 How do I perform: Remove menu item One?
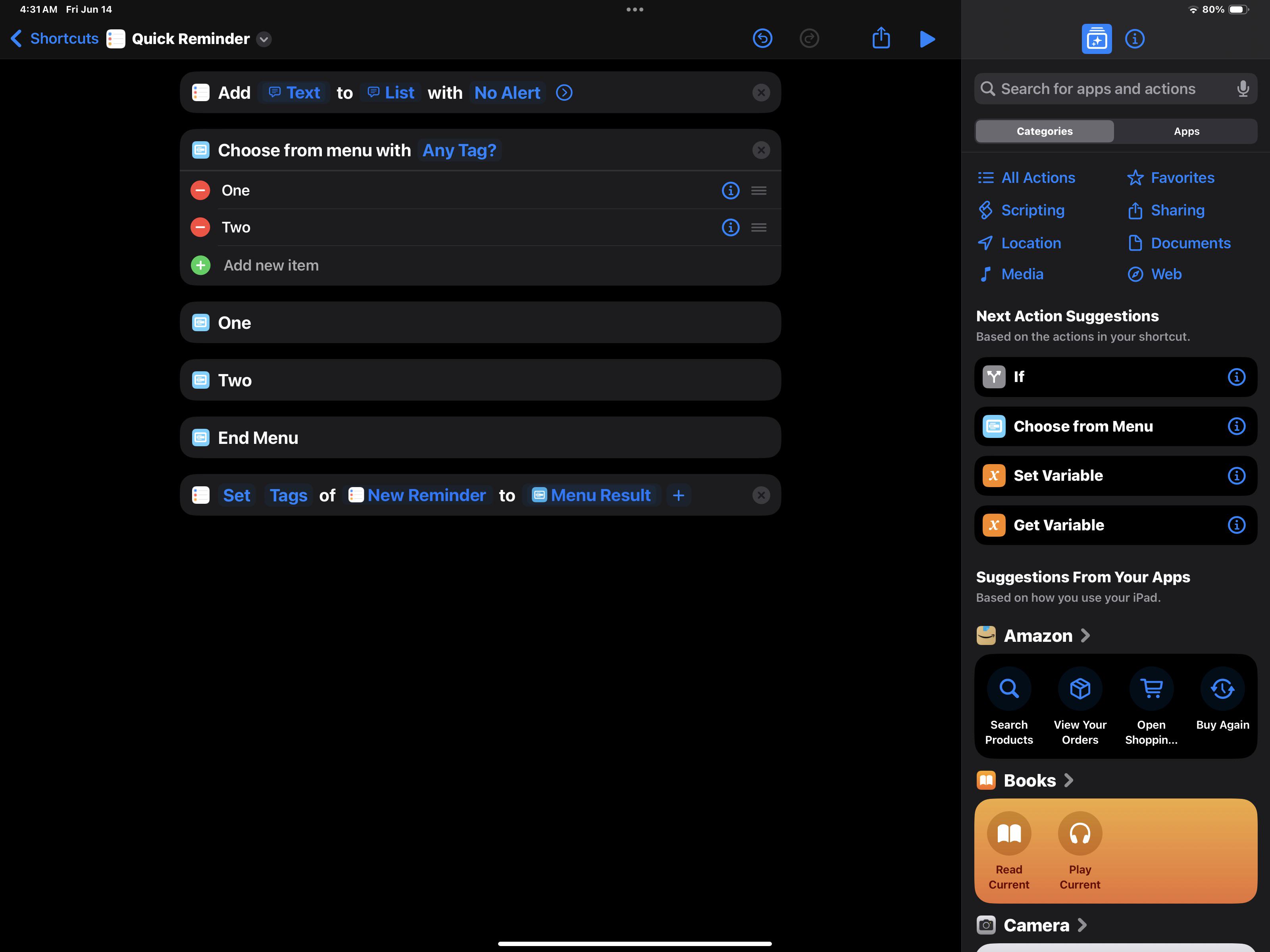click(x=200, y=190)
